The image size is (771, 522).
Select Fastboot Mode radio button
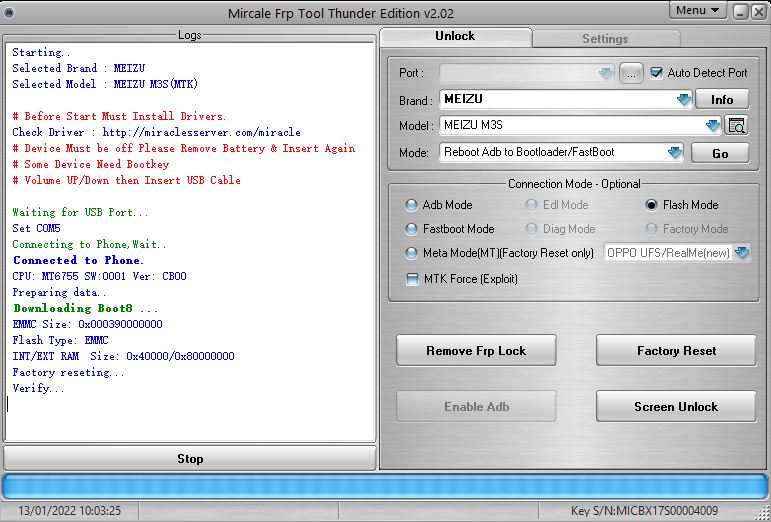coord(411,229)
